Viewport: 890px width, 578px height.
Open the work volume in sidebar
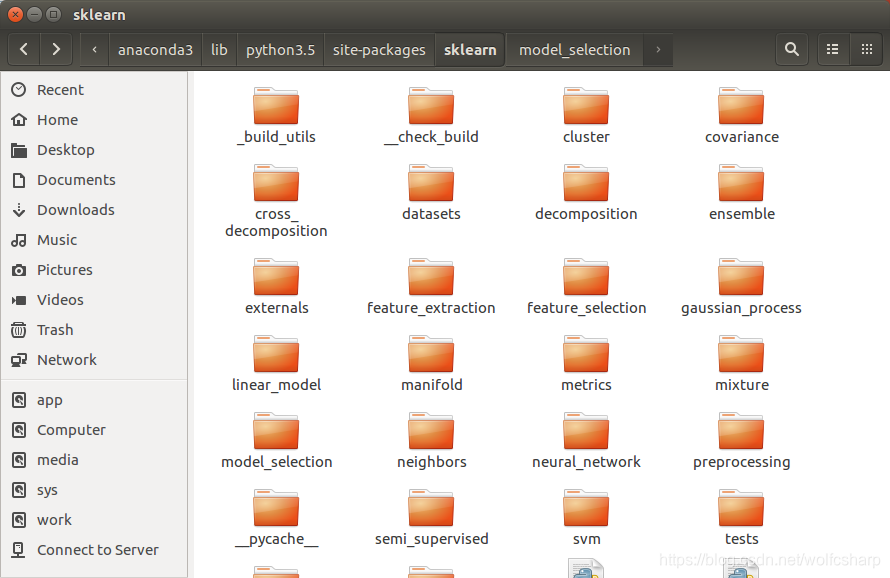94,520
